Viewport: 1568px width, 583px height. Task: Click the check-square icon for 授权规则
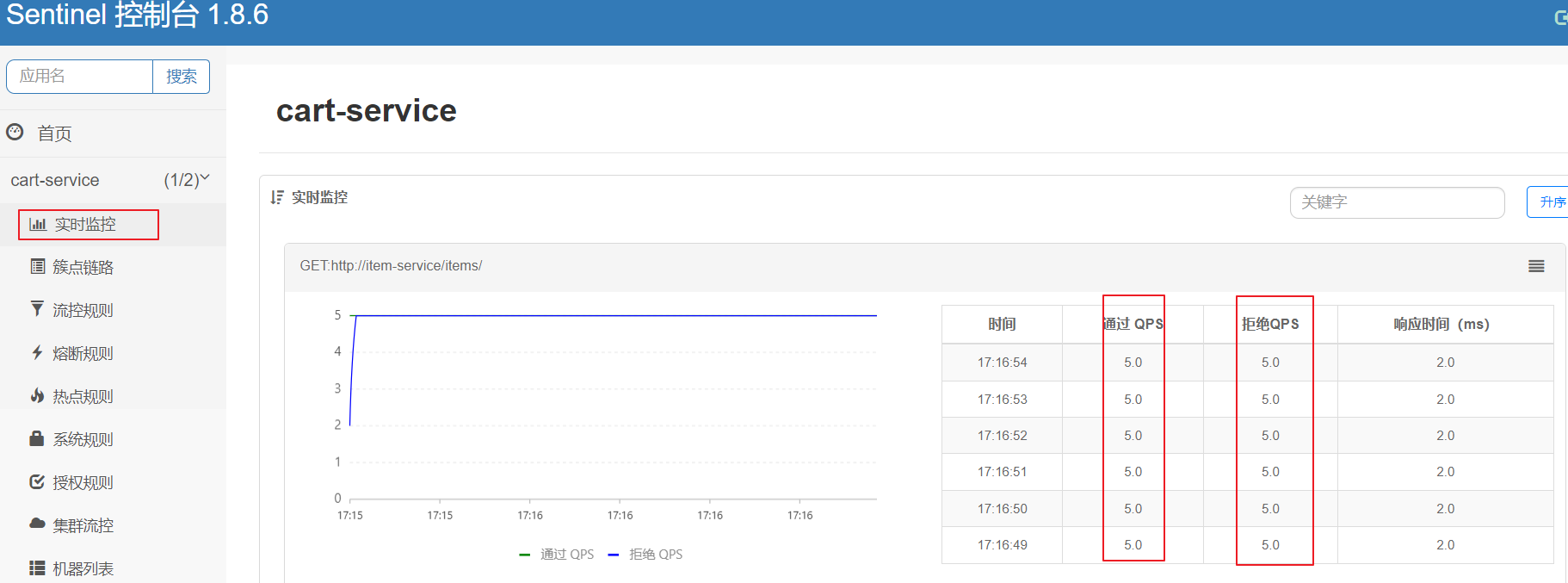(37, 481)
